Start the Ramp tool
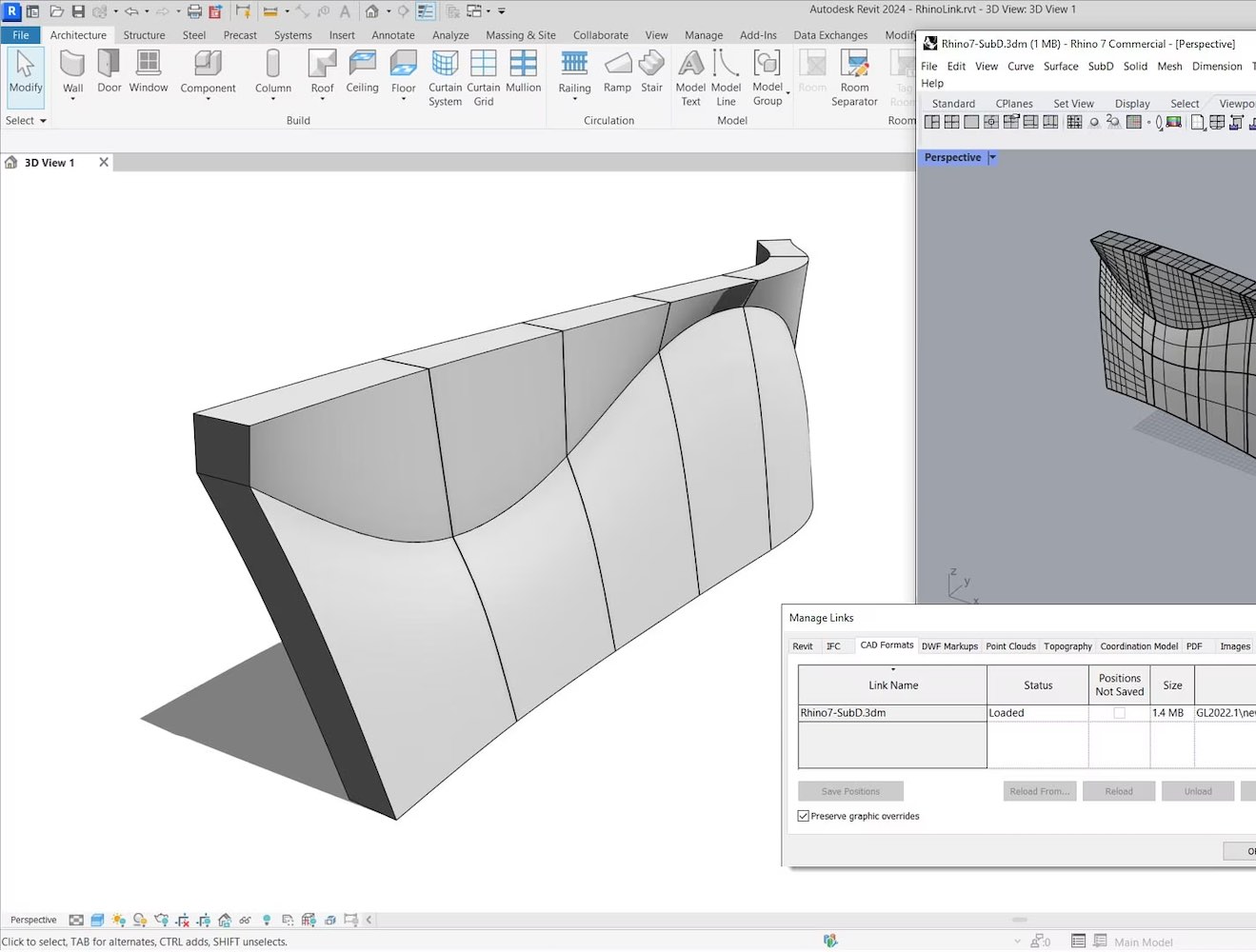The height and width of the screenshot is (952, 1256). click(x=617, y=72)
